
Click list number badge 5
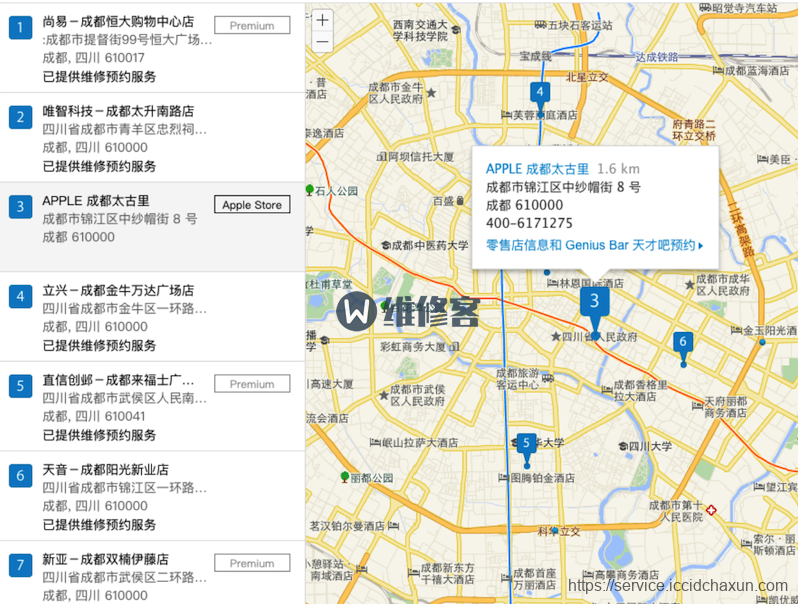coord(20,386)
